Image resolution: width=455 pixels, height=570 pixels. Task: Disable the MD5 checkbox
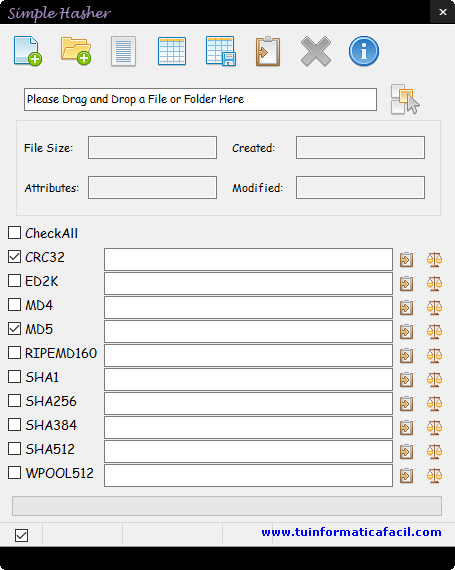15,329
